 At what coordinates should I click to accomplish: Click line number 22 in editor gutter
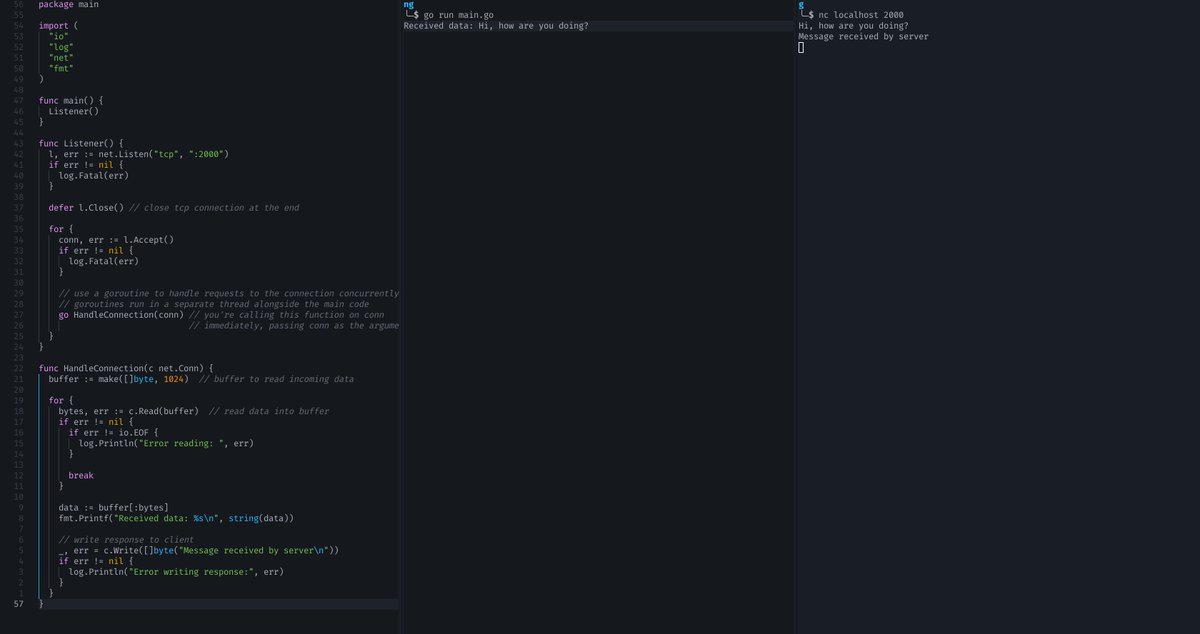point(19,368)
